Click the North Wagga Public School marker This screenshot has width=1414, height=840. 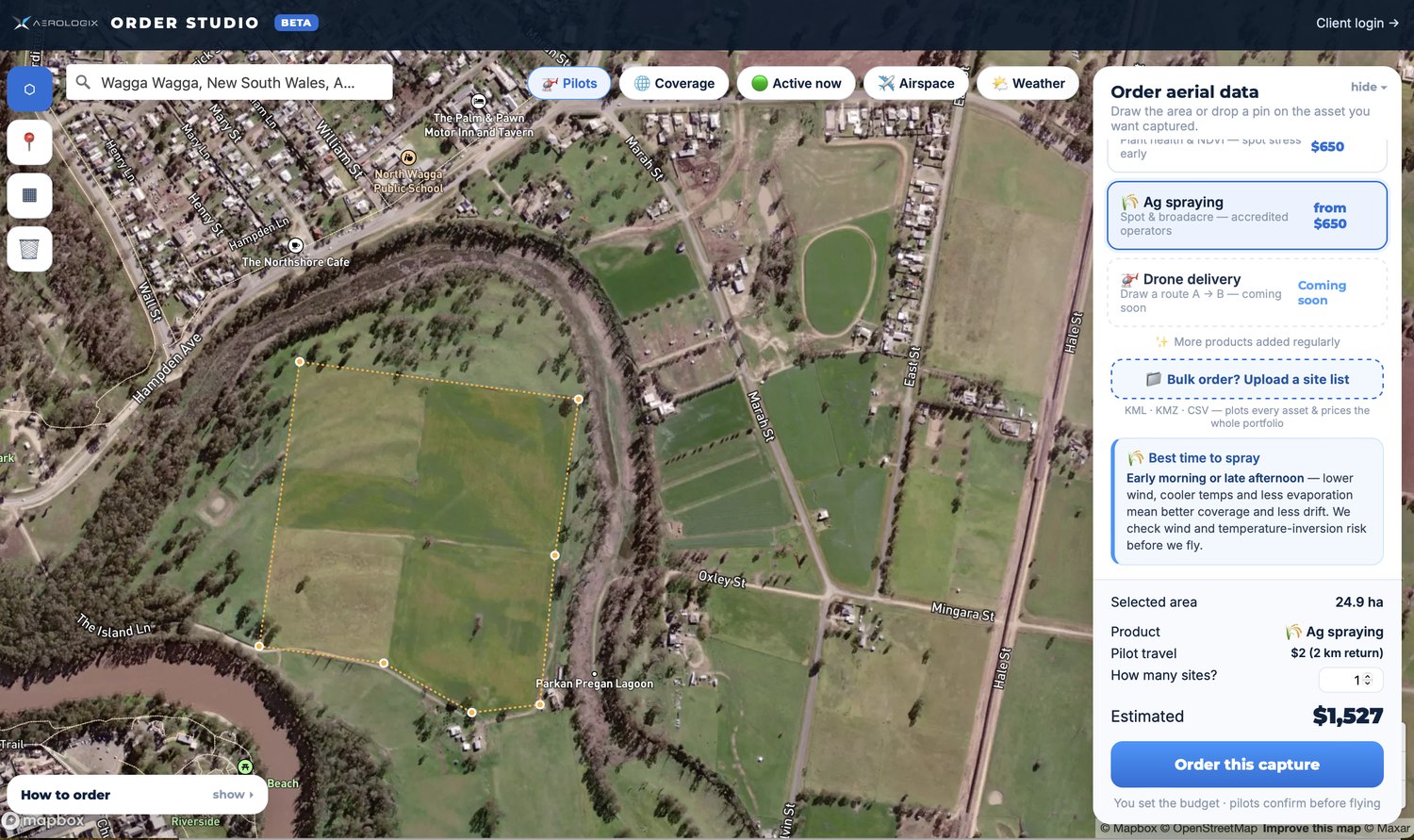tap(408, 157)
